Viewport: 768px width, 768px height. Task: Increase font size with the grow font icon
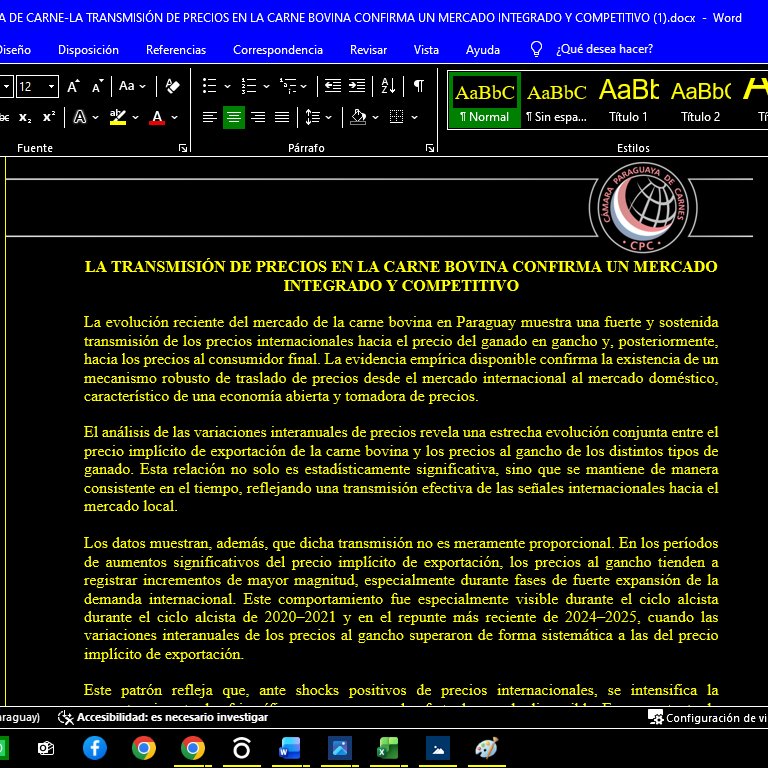click(x=73, y=87)
